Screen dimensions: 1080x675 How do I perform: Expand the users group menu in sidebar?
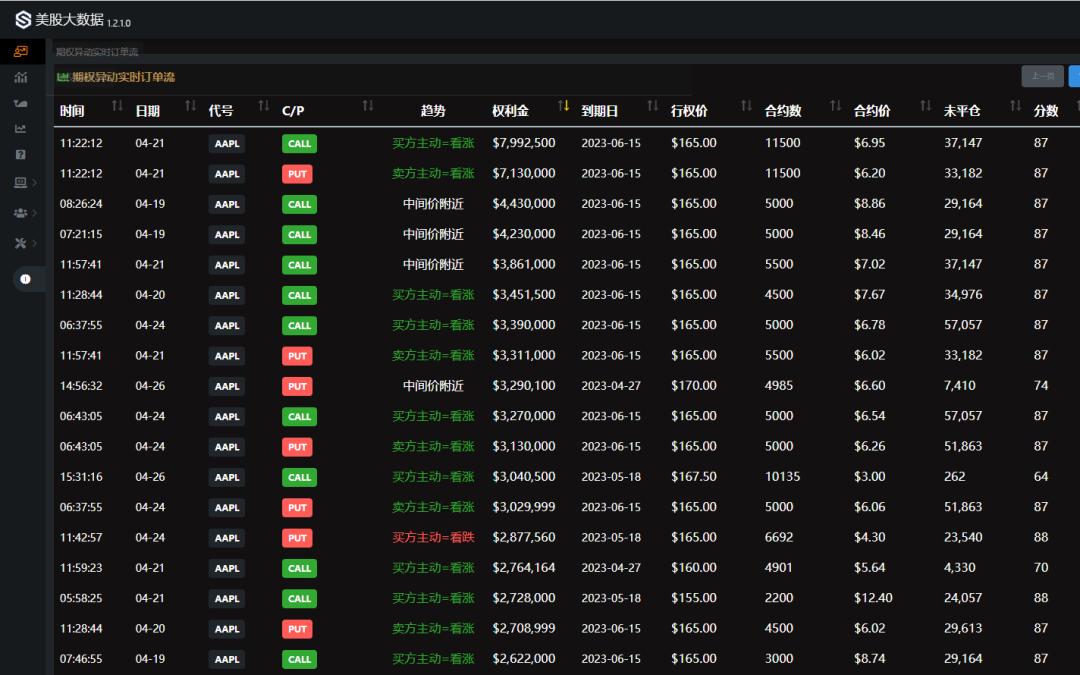tap(24, 213)
